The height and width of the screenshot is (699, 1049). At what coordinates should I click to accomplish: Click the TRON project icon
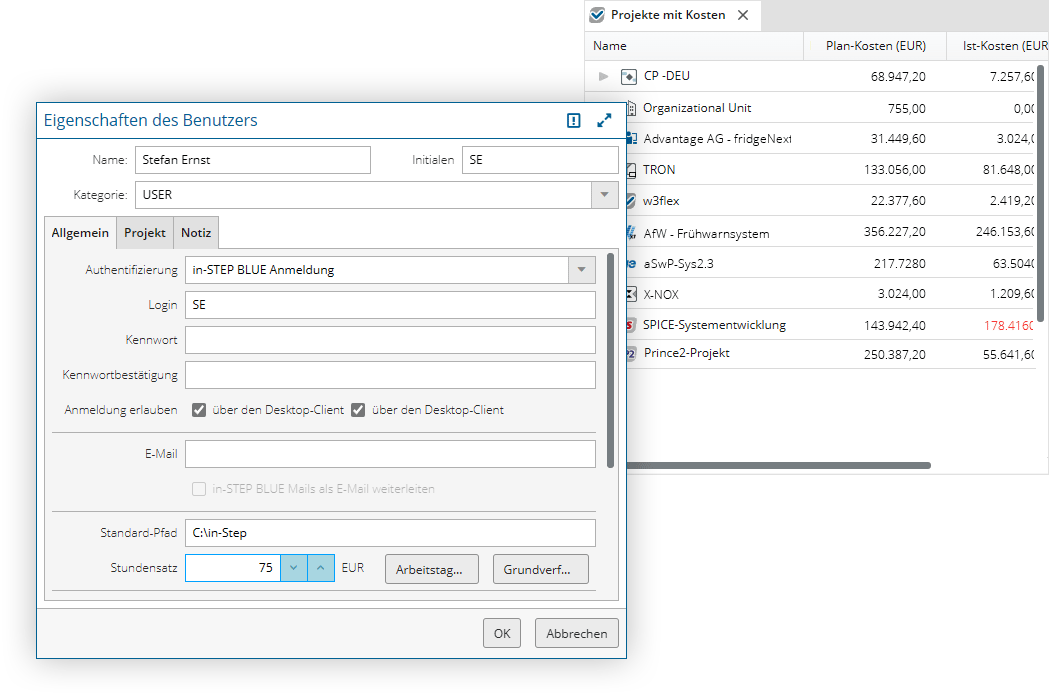click(631, 170)
